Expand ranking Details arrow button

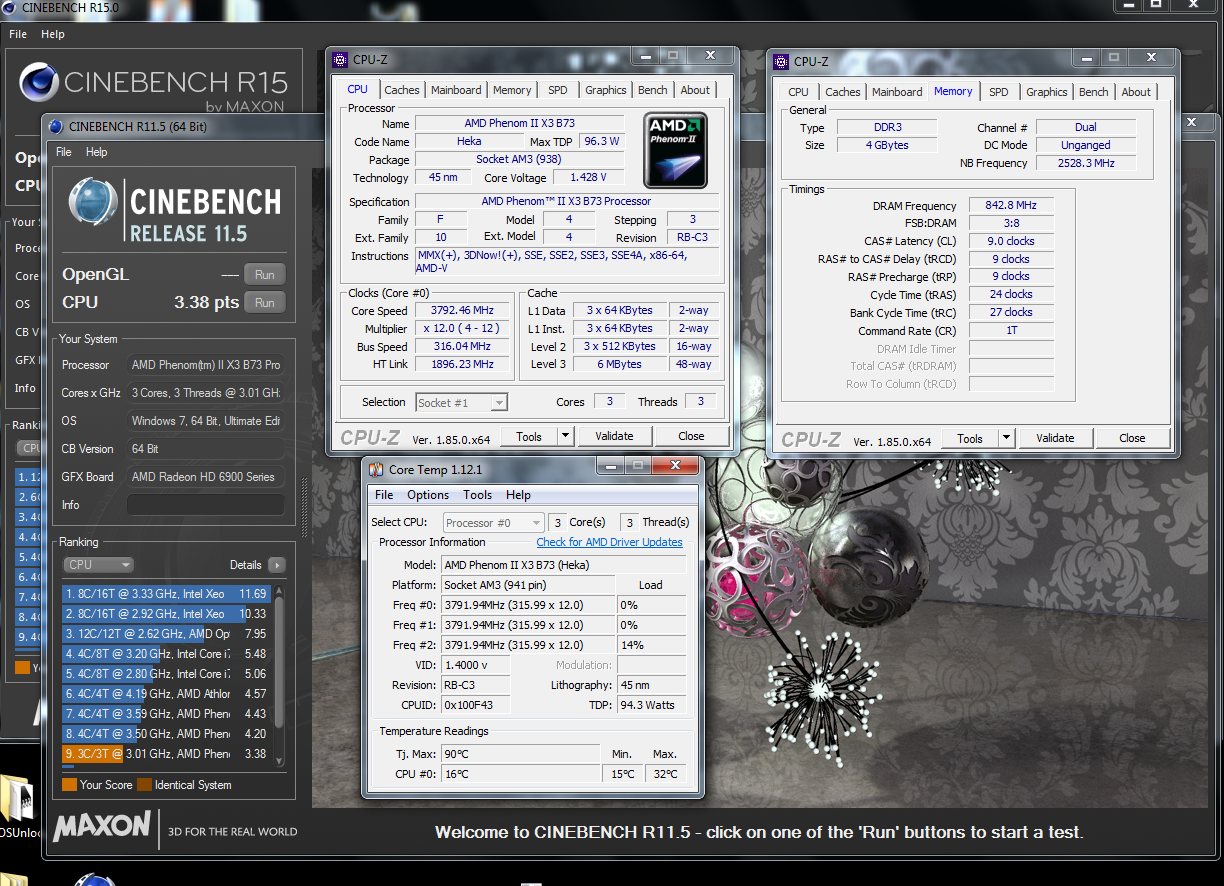277,565
